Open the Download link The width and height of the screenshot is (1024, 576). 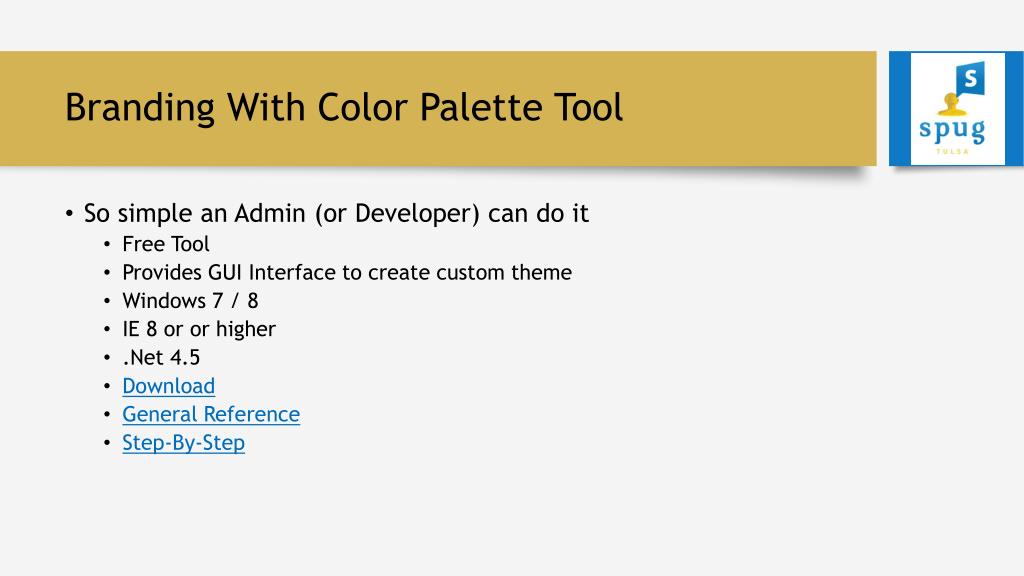click(168, 386)
